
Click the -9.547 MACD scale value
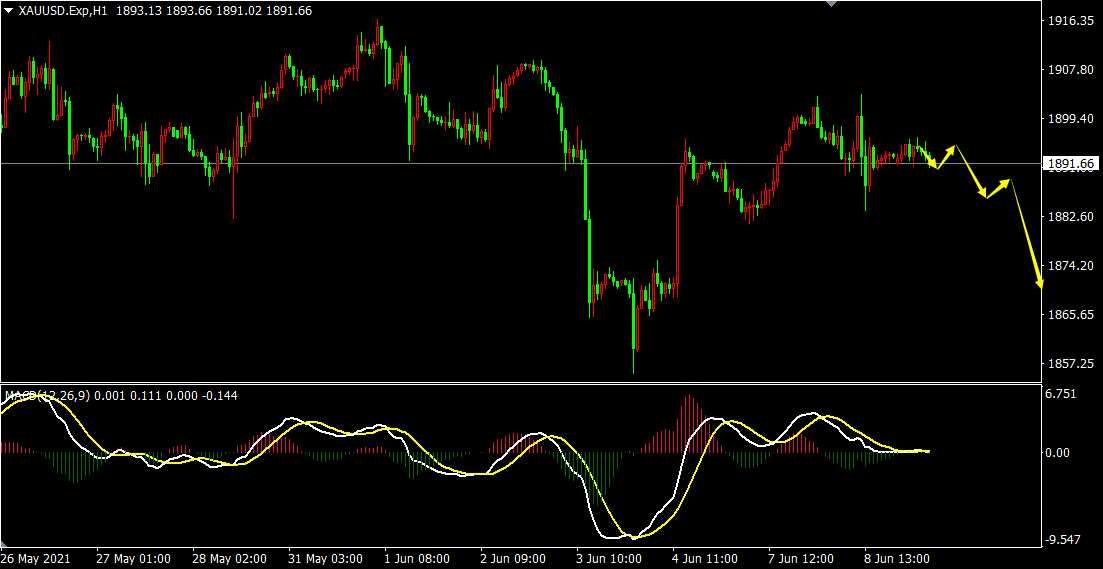1062,541
